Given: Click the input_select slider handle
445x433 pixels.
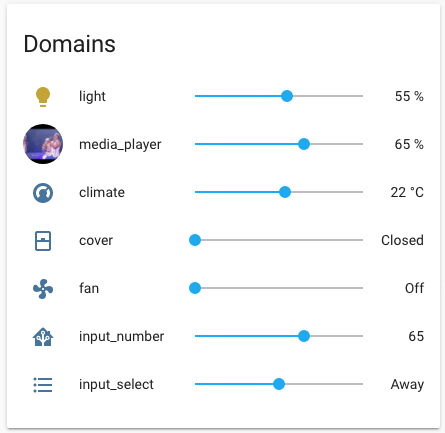Looking at the screenshot, I should (x=279, y=384).
